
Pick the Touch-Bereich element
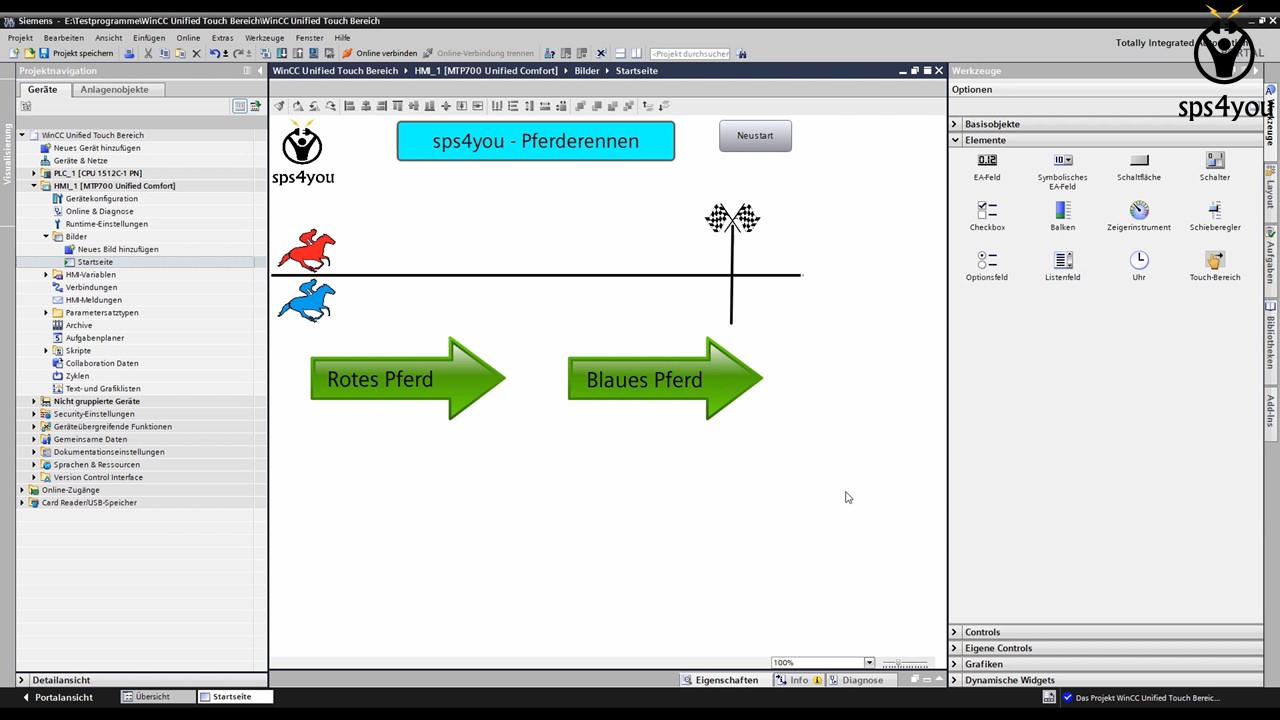click(1214, 261)
